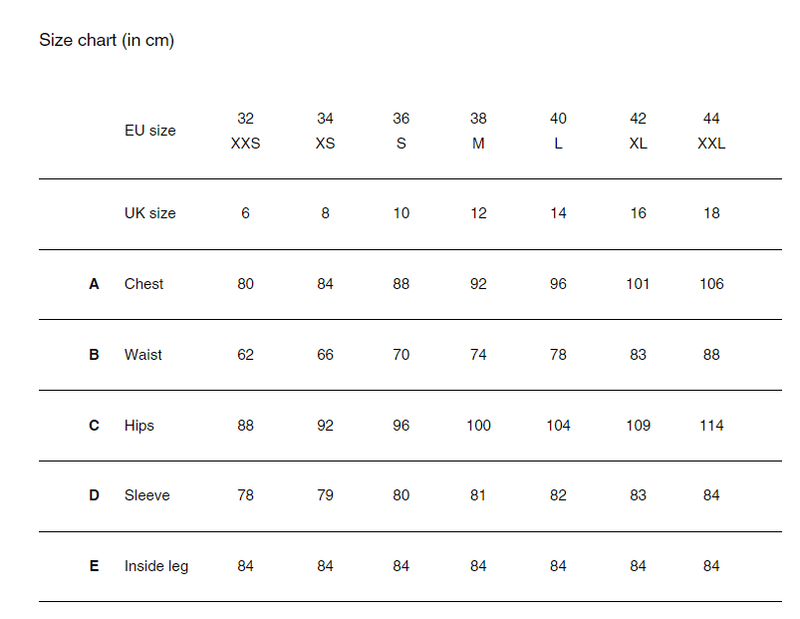800x619 pixels.
Task: Select the XXS size column header
Action: click(x=245, y=143)
